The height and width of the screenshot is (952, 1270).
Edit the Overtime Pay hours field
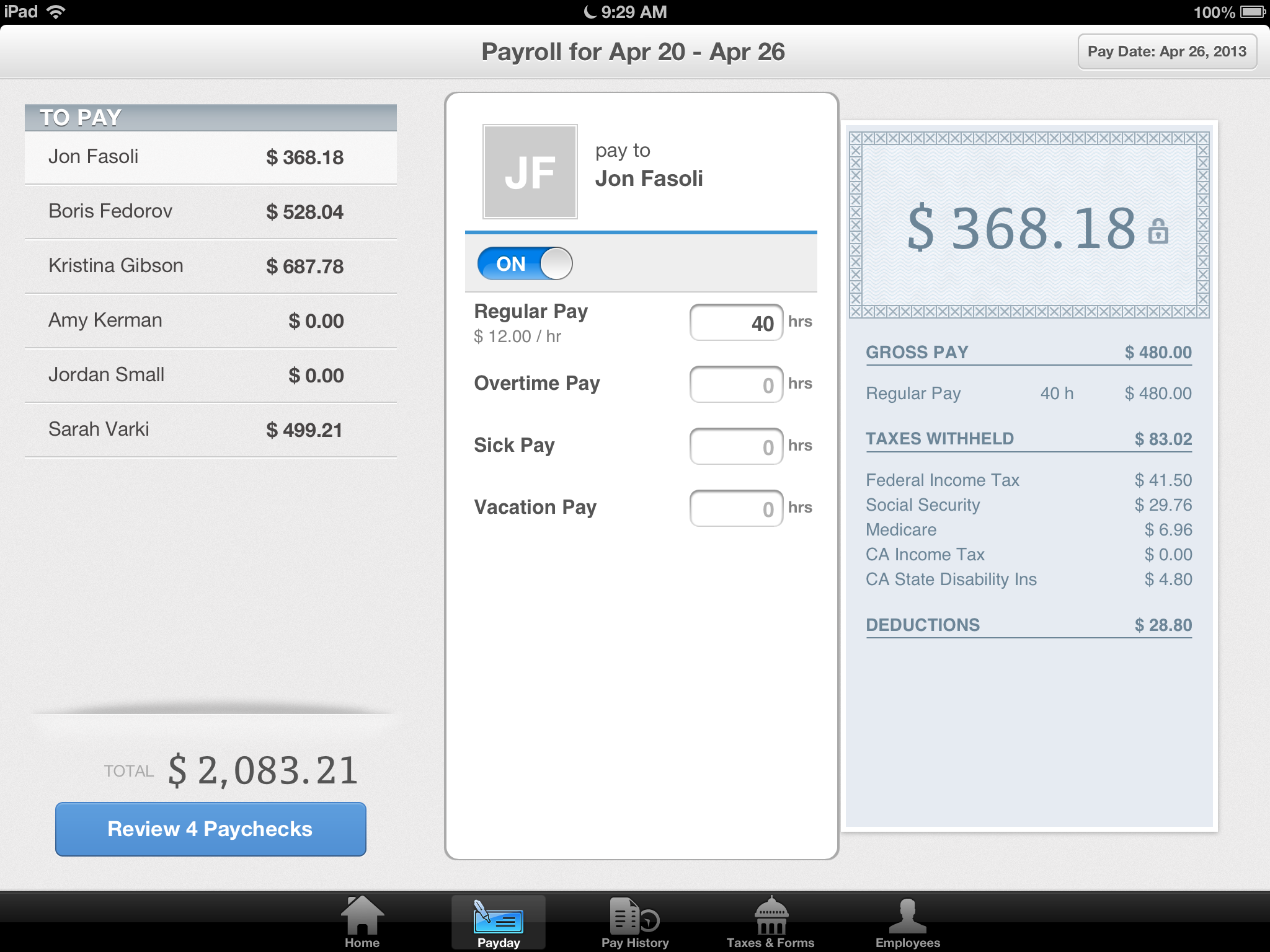736,384
